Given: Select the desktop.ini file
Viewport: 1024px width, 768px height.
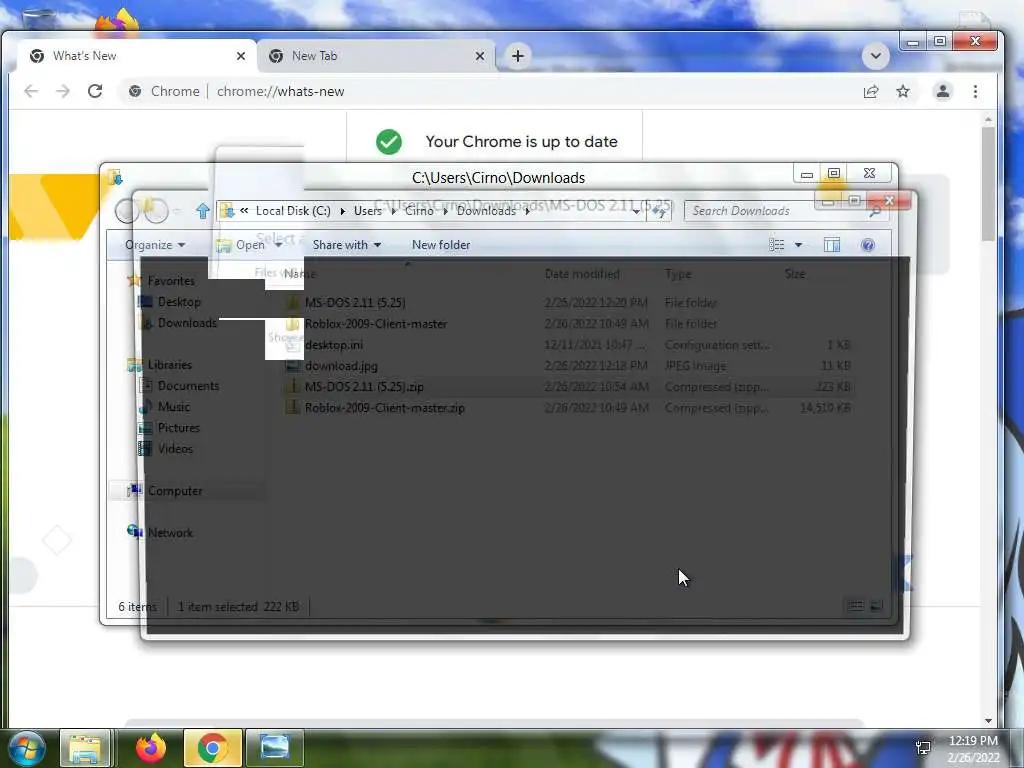Looking at the screenshot, I should pos(333,345).
